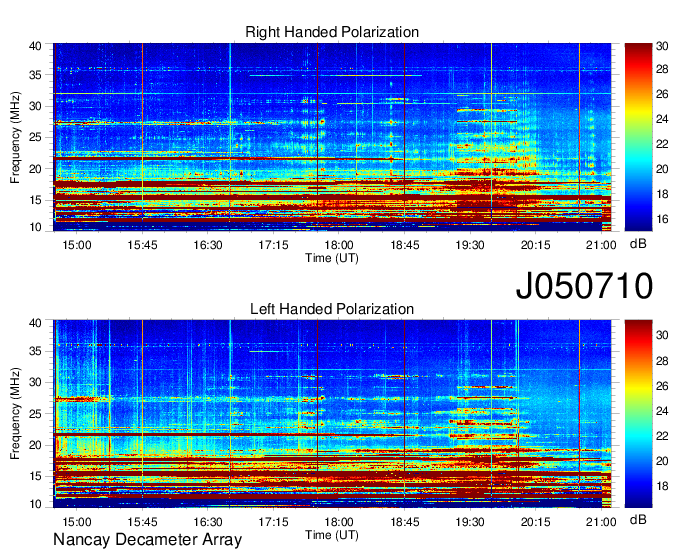The image size is (680, 552).
Task: Click the 16:30 time tick on the top plot
Action: point(208,245)
